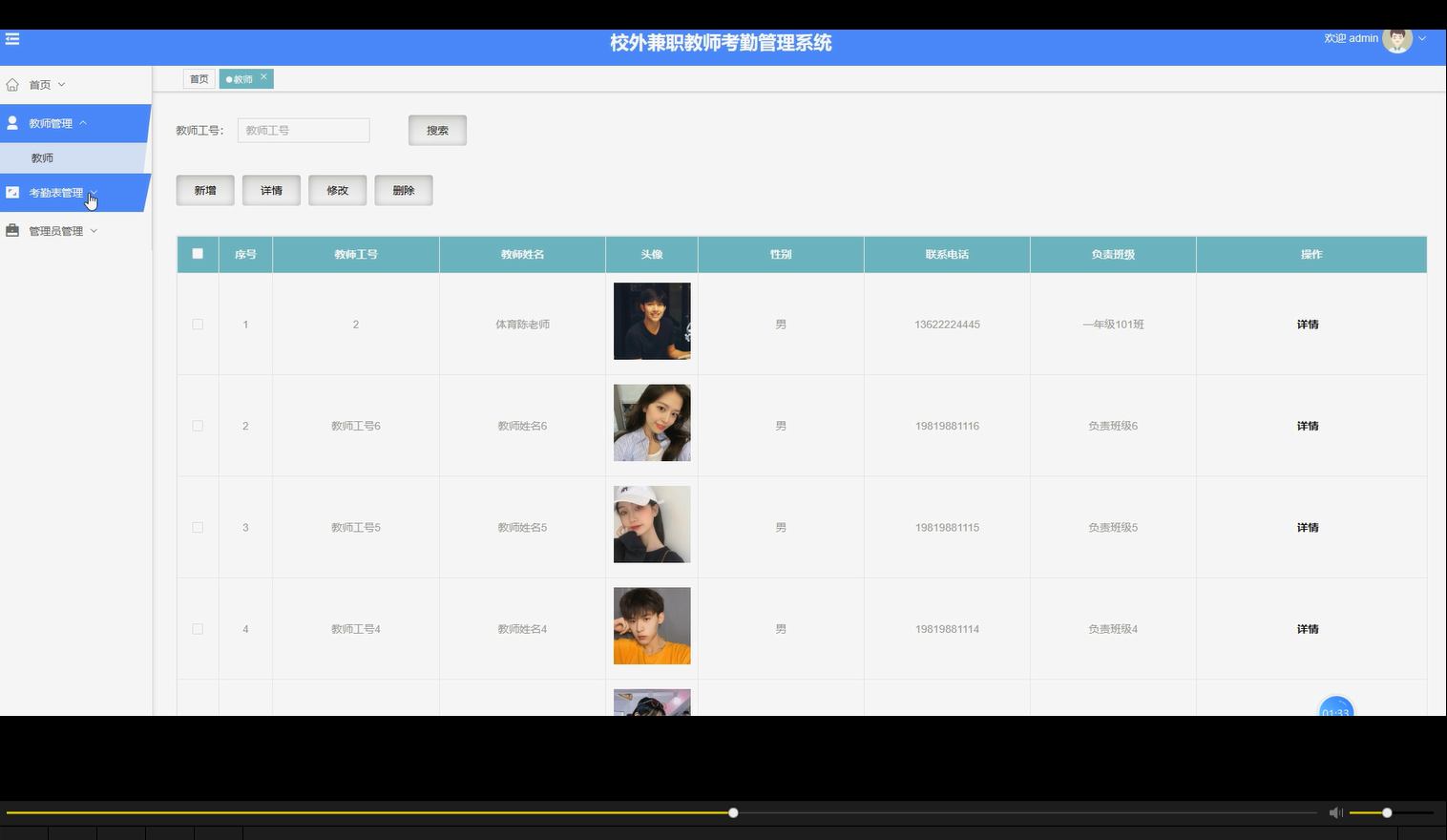Check the row checkbox for 教师姓名4
Viewport: 1447px width, 840px height.
click(198, 629)
